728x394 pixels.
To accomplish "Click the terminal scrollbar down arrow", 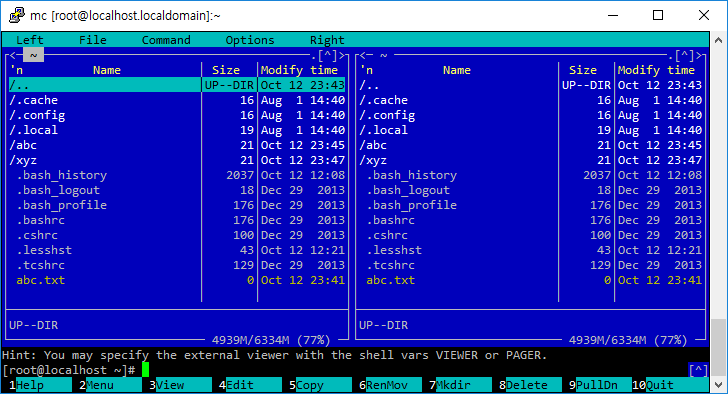I will [x=718, y=385].
